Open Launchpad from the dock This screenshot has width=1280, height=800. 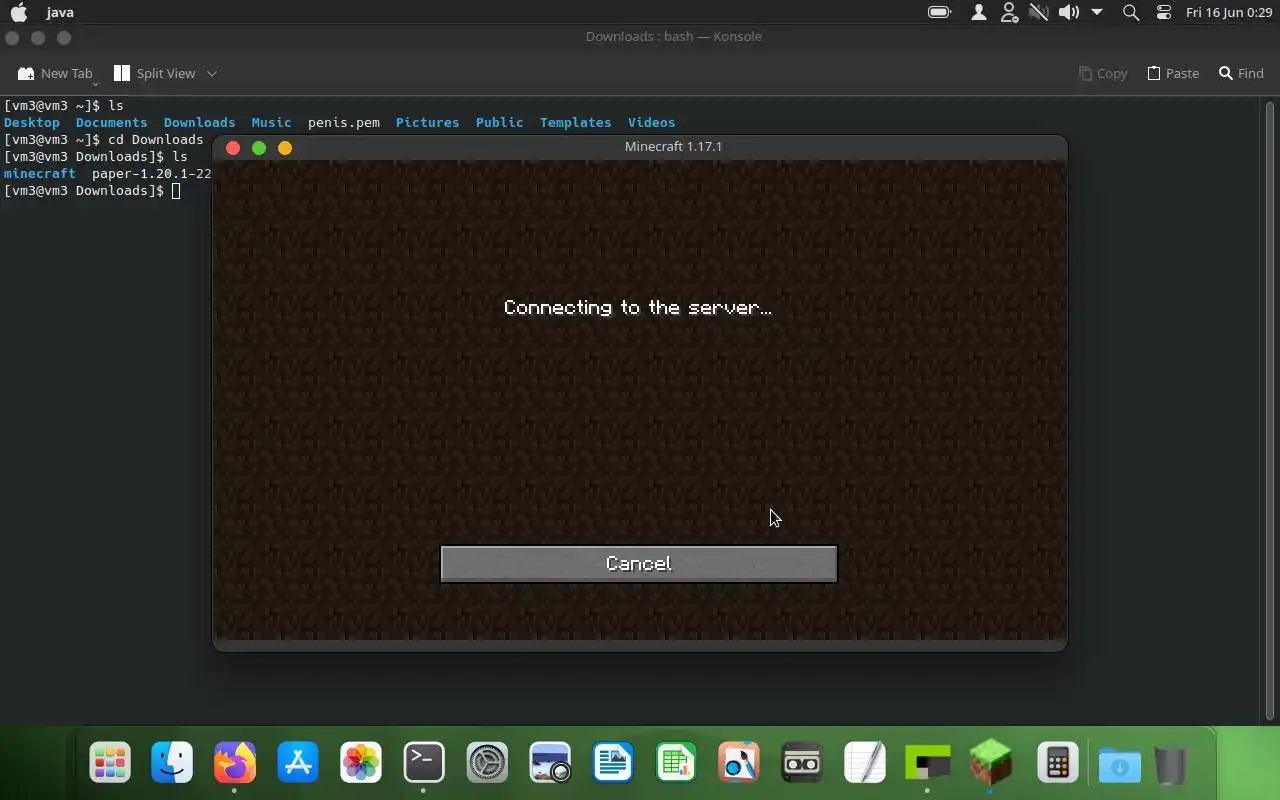(110, 763)
